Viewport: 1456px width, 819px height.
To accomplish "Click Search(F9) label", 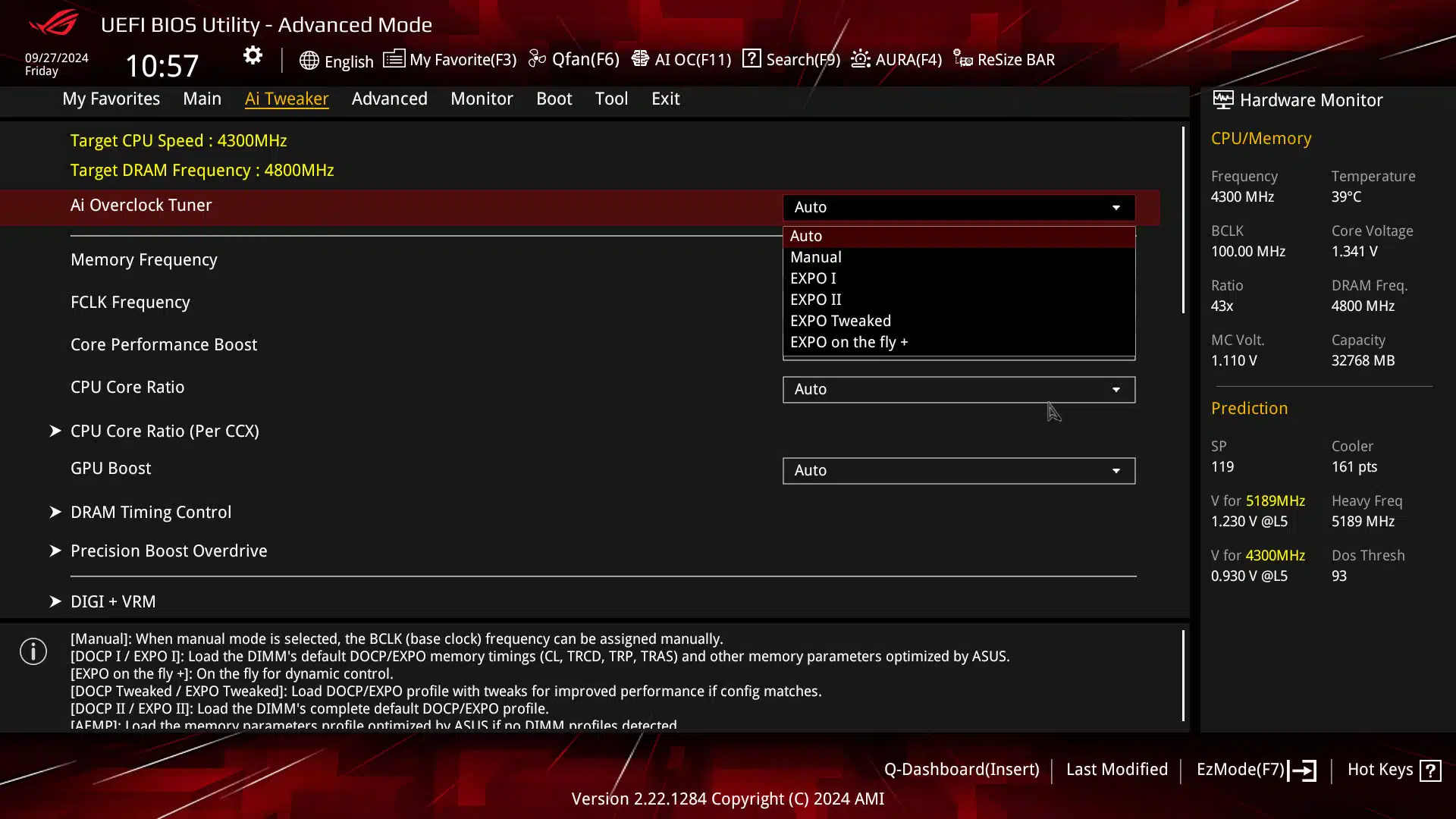I will (803, 59).
